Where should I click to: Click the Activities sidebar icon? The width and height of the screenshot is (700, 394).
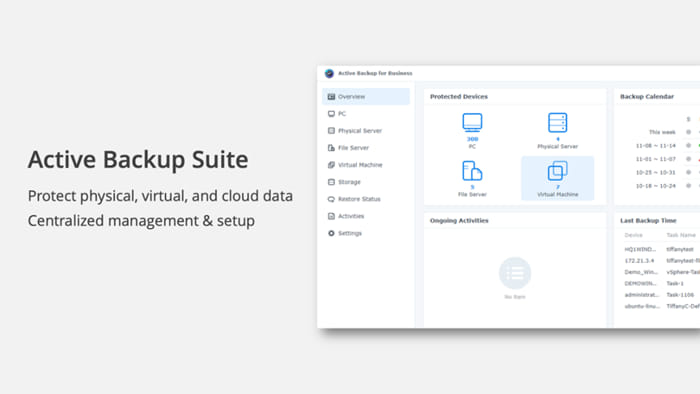331,216
